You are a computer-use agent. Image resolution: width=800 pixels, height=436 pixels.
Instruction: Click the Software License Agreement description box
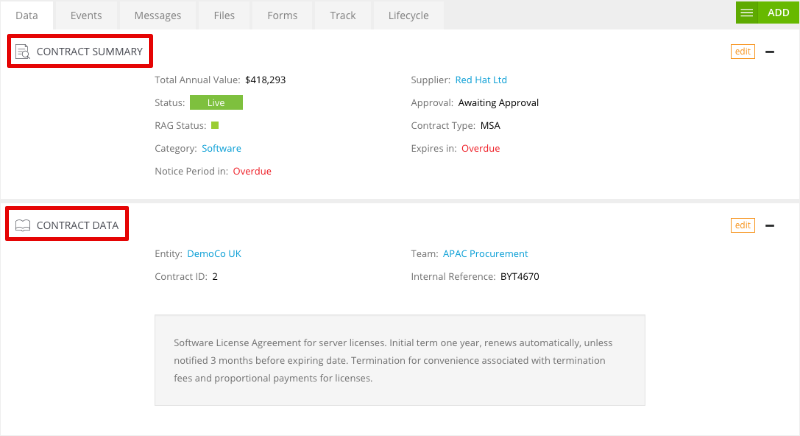[x=400, y=360]
